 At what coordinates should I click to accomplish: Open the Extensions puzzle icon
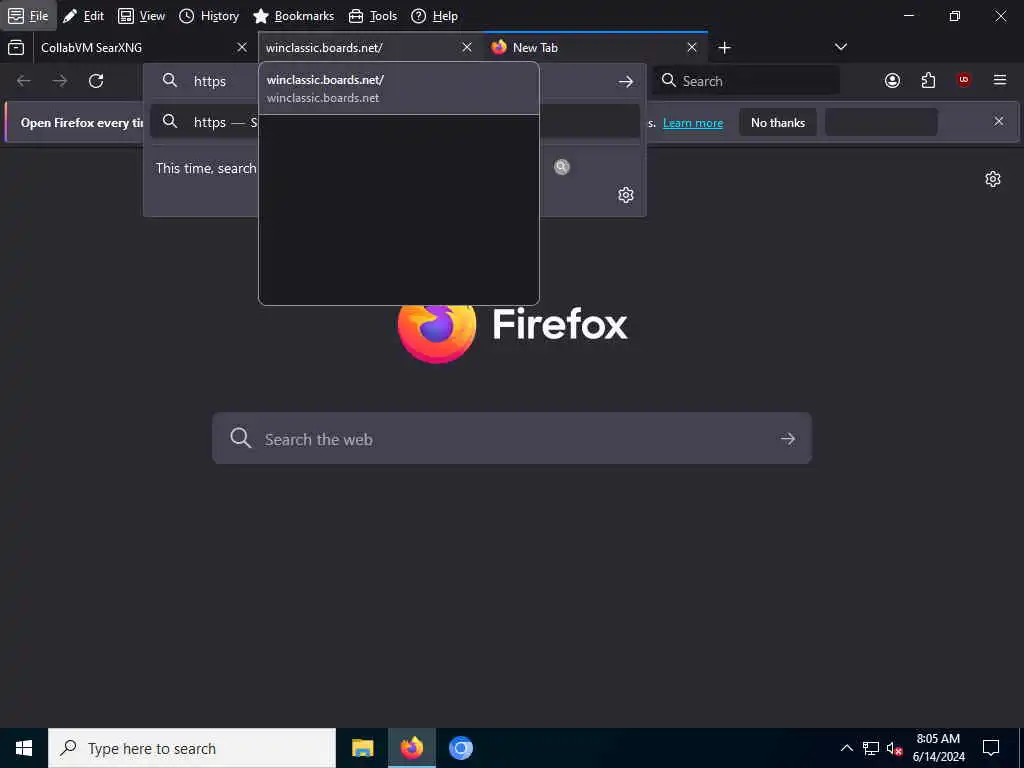(928, 80)
